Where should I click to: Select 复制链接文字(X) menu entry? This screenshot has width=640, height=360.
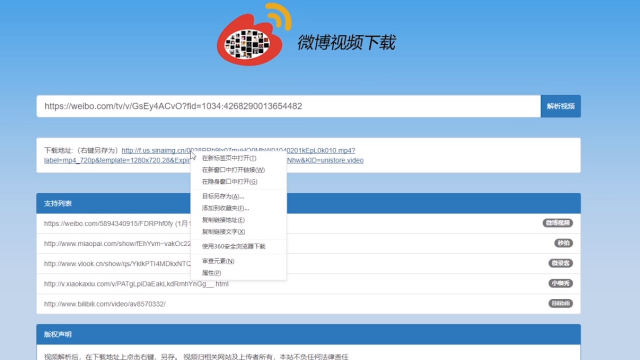(x=238, y=232)
